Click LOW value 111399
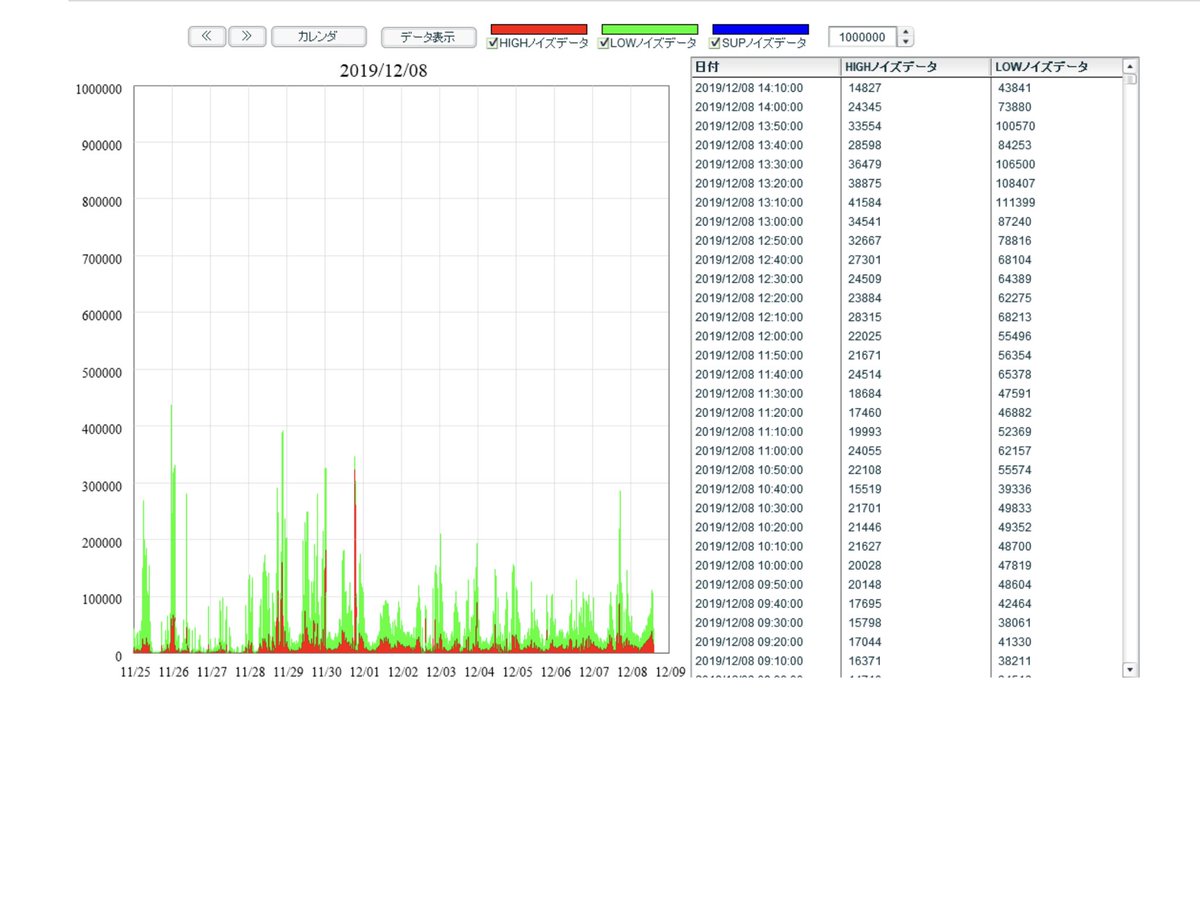Image resolution: width=1200 pixels, height=900 pixels. coord(1015,202)
